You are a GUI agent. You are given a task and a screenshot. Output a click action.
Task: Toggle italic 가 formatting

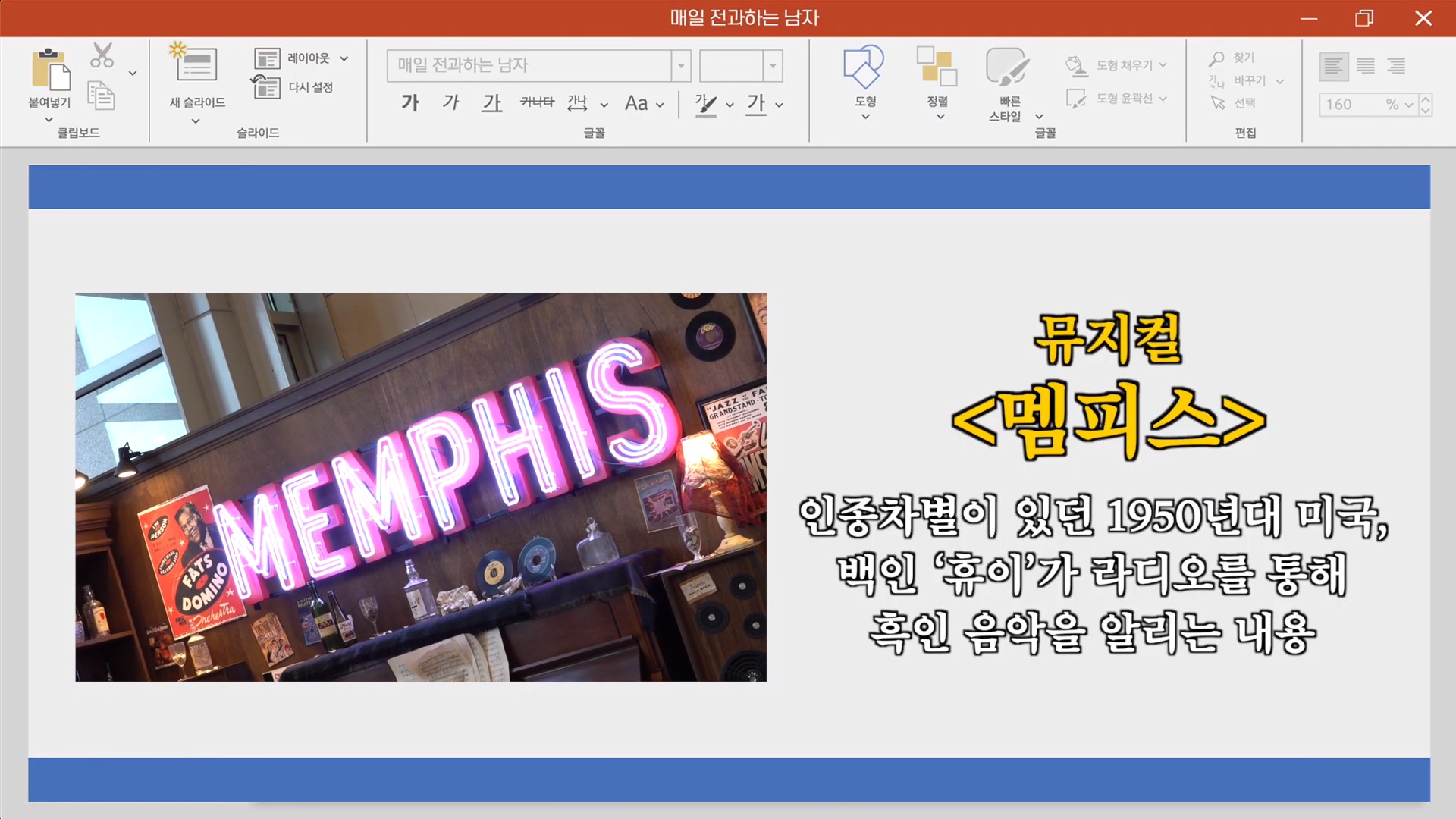451,102
